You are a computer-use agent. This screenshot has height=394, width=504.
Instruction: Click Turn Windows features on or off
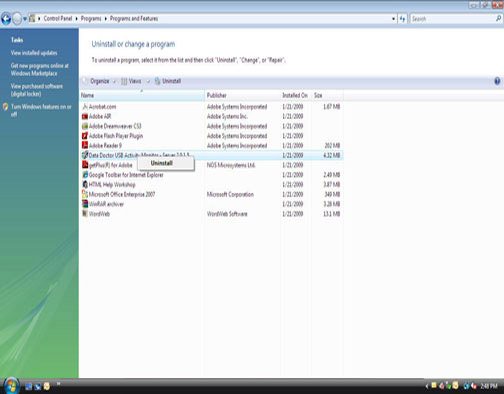click(x=41, y=110)
